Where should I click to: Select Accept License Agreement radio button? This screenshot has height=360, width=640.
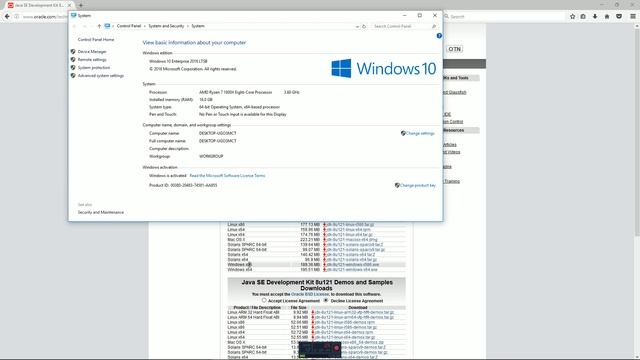[x=264, y=300]
